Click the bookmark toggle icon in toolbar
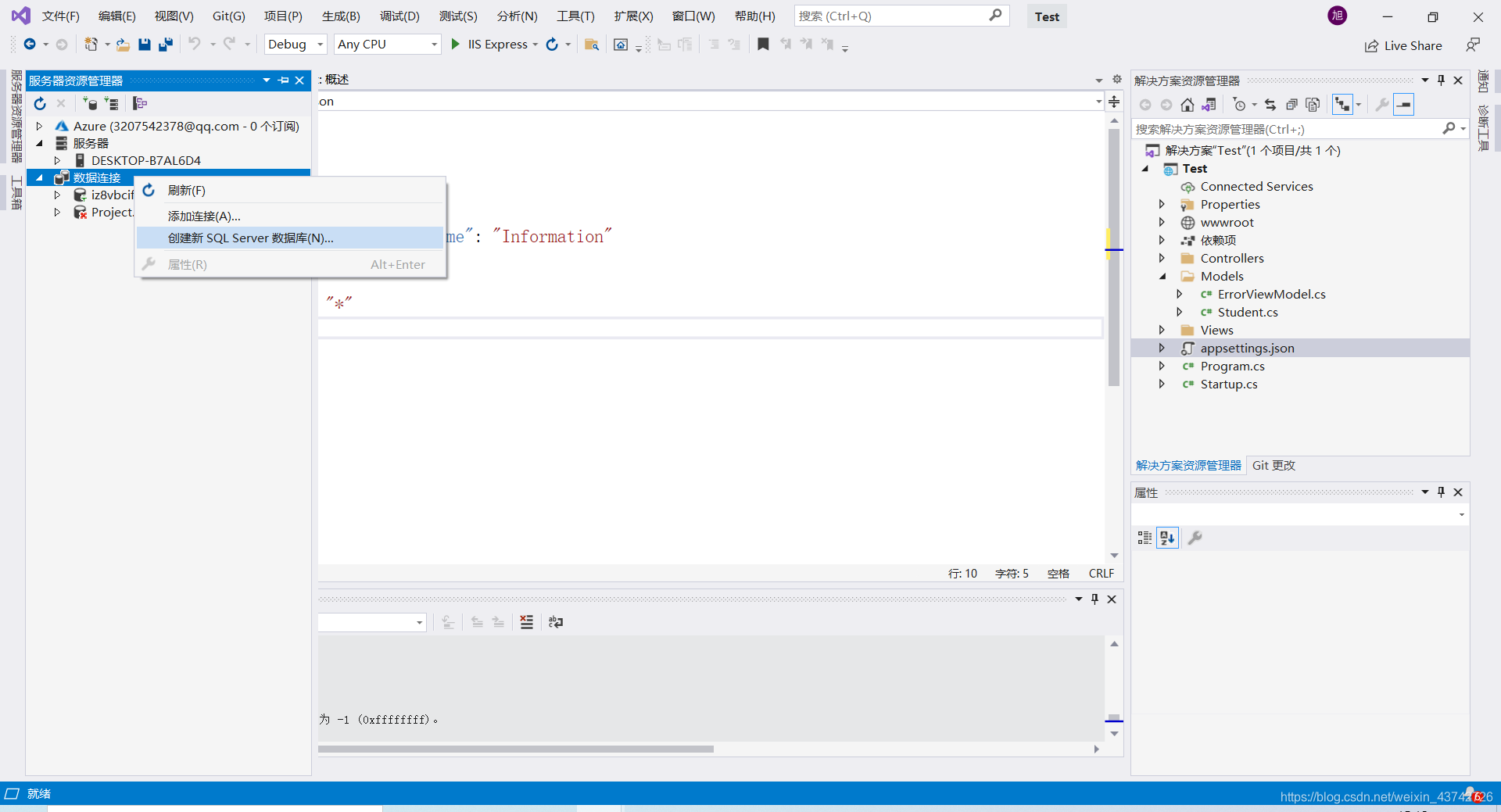 pos(763,45)
